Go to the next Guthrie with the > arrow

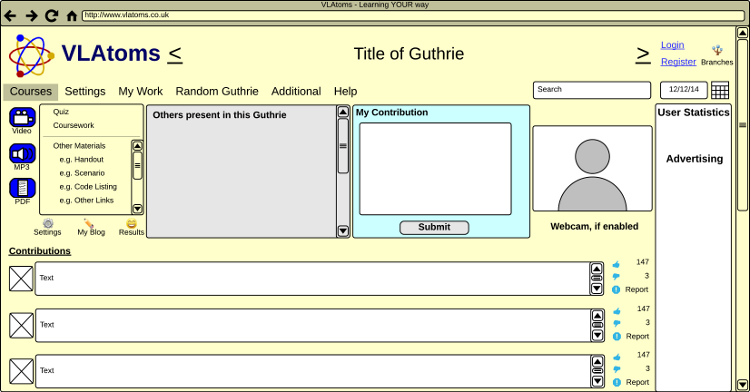pos(643,55)
